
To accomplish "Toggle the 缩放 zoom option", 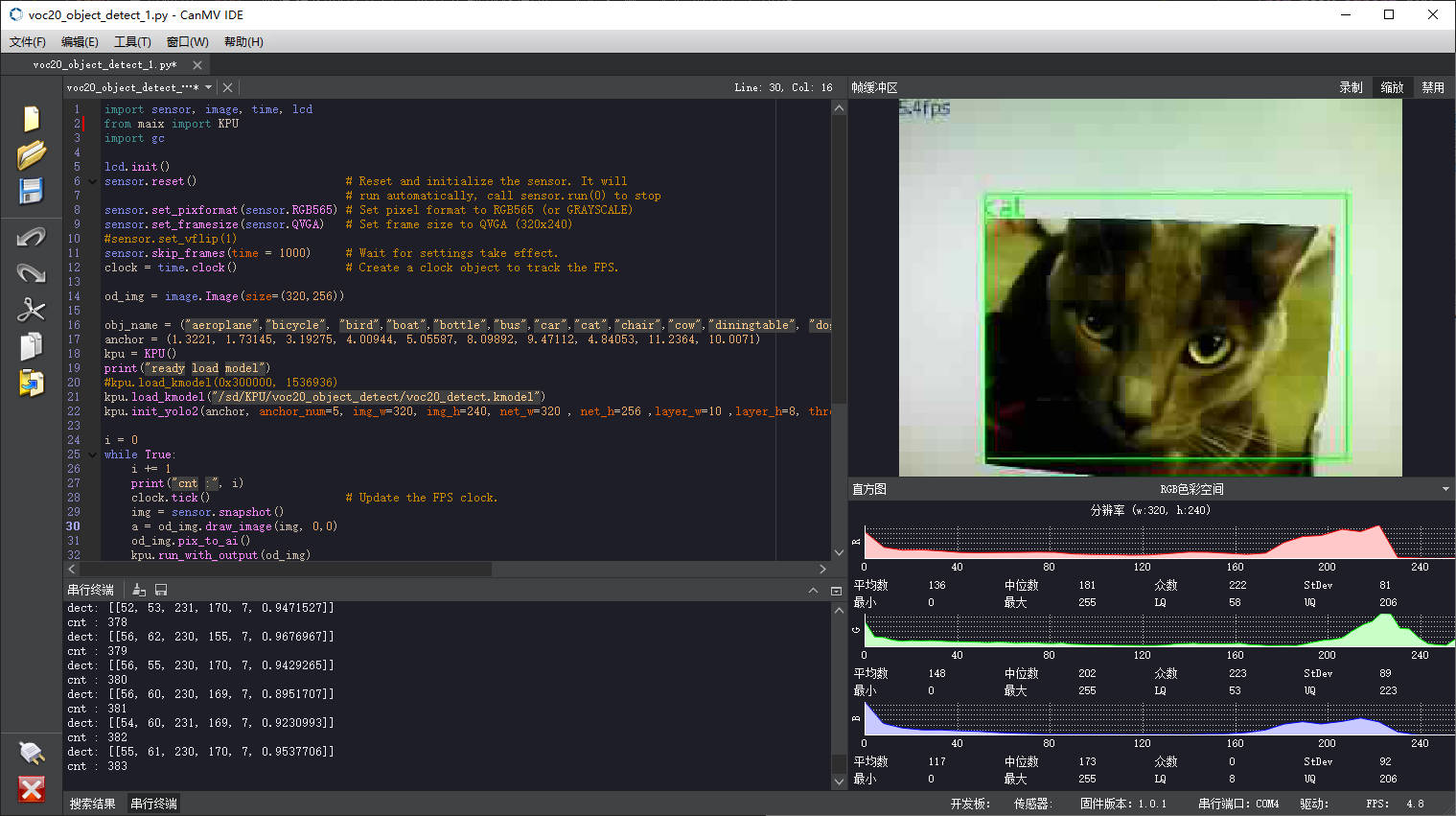I will click(1392, 87).
